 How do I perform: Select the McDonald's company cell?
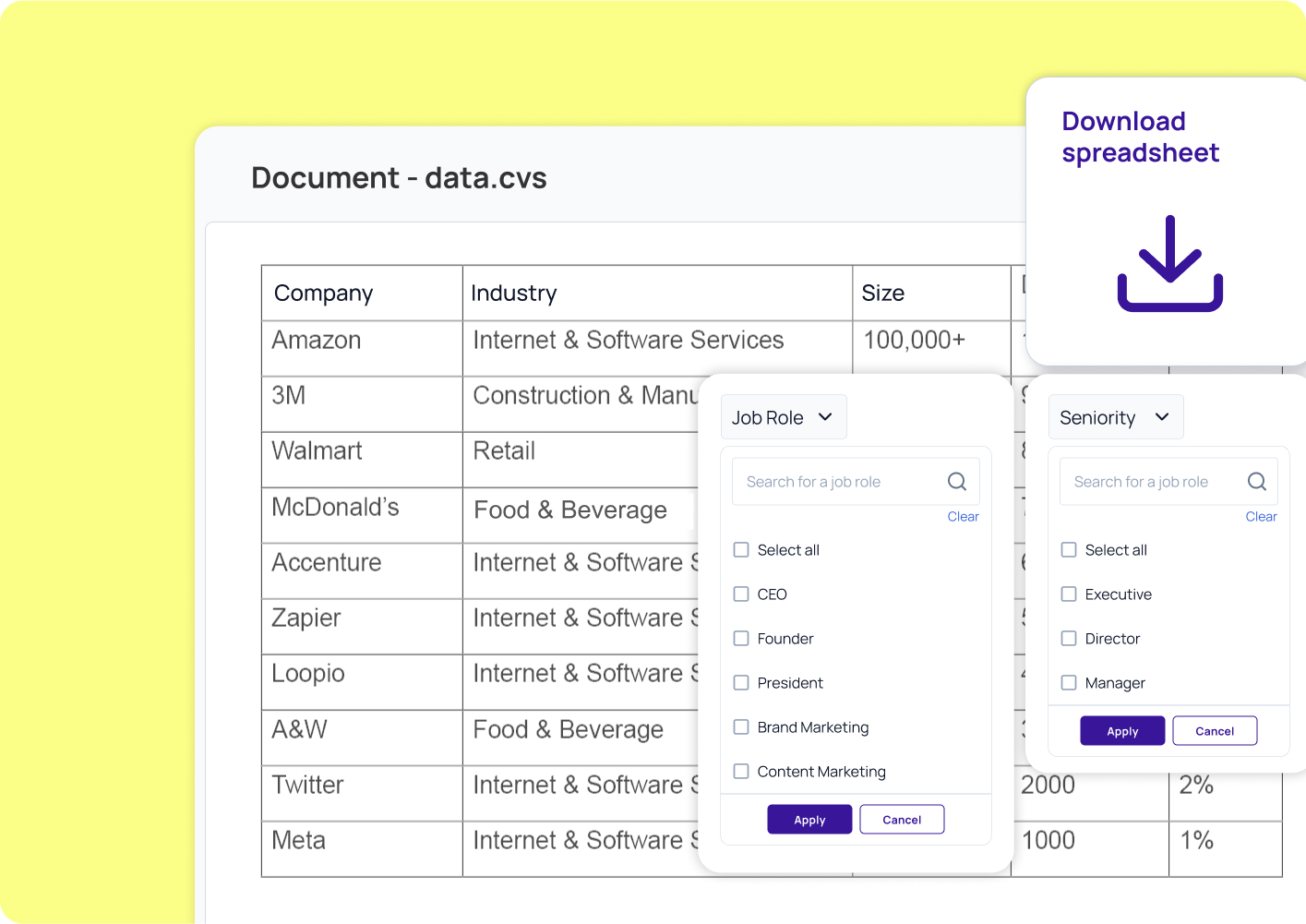362,515
